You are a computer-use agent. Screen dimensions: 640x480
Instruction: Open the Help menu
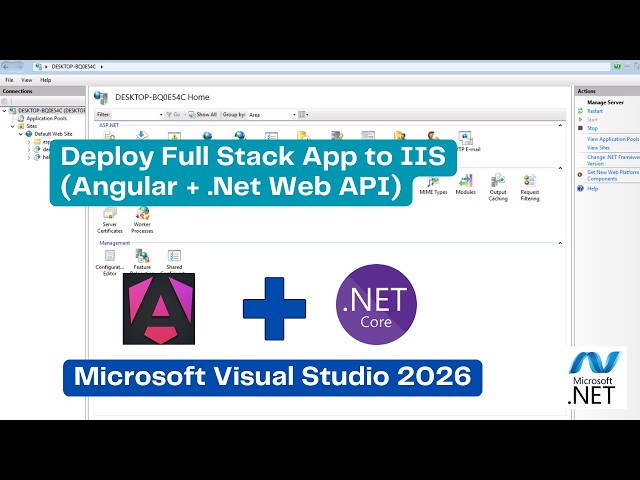click(x=46, y=80)
